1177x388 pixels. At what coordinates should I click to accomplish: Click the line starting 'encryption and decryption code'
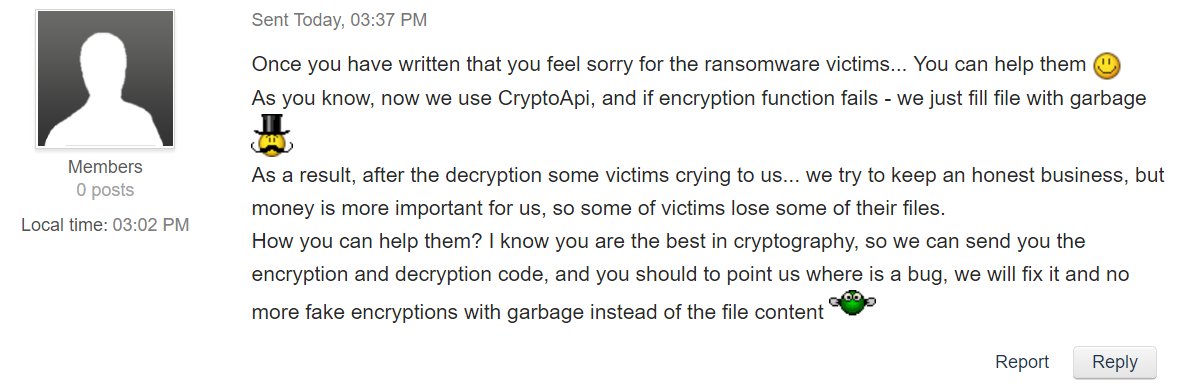pos(691,275)
